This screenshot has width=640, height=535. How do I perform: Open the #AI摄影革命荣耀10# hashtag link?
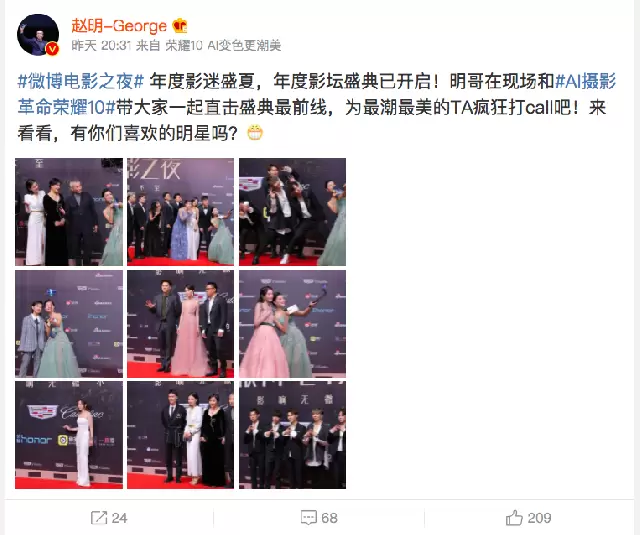pos(317,94)
